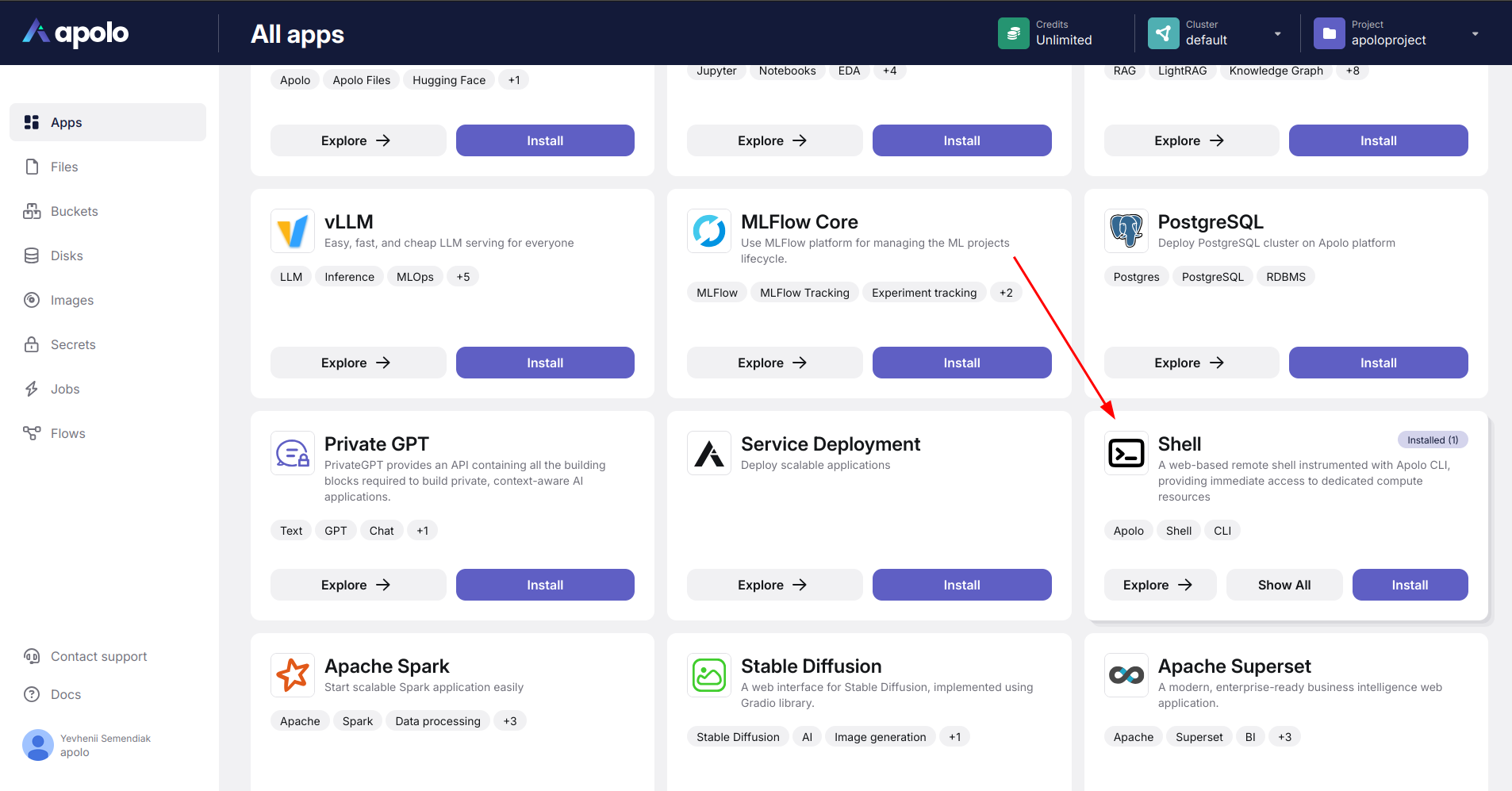Explore the Service Deployment app
The height and width of the screenshot is (791, 1512).
pos(773,585)
